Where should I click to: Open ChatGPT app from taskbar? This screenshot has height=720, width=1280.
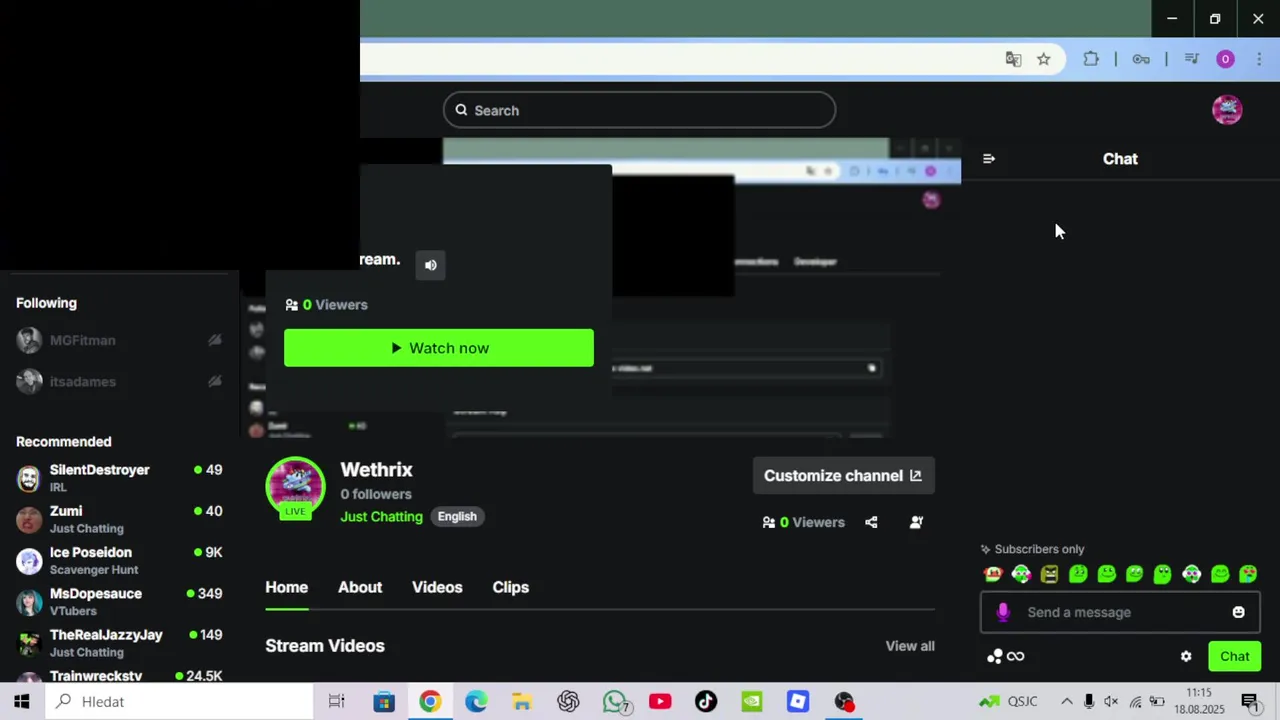click(x=568, y=702)
